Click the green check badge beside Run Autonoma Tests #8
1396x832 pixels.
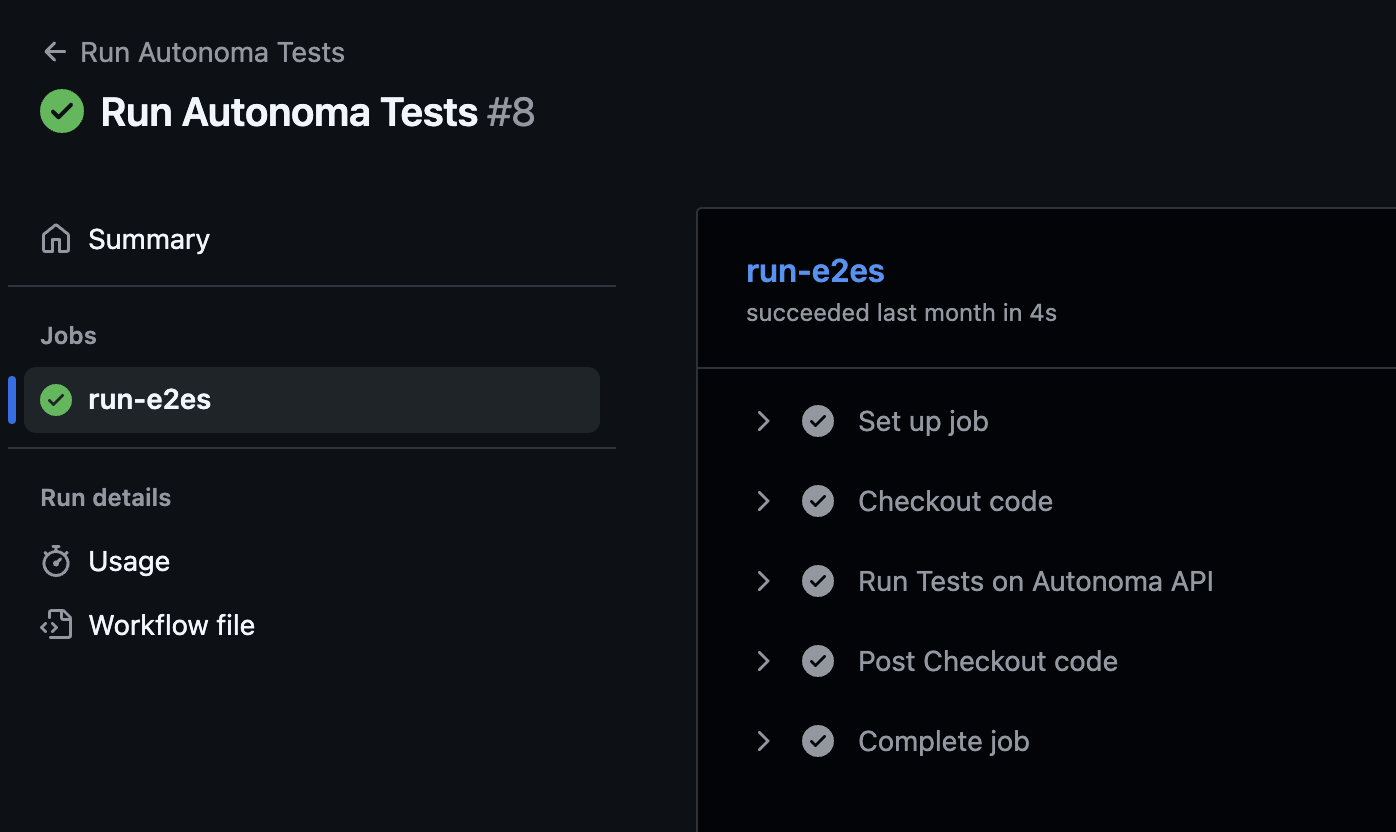61,111
